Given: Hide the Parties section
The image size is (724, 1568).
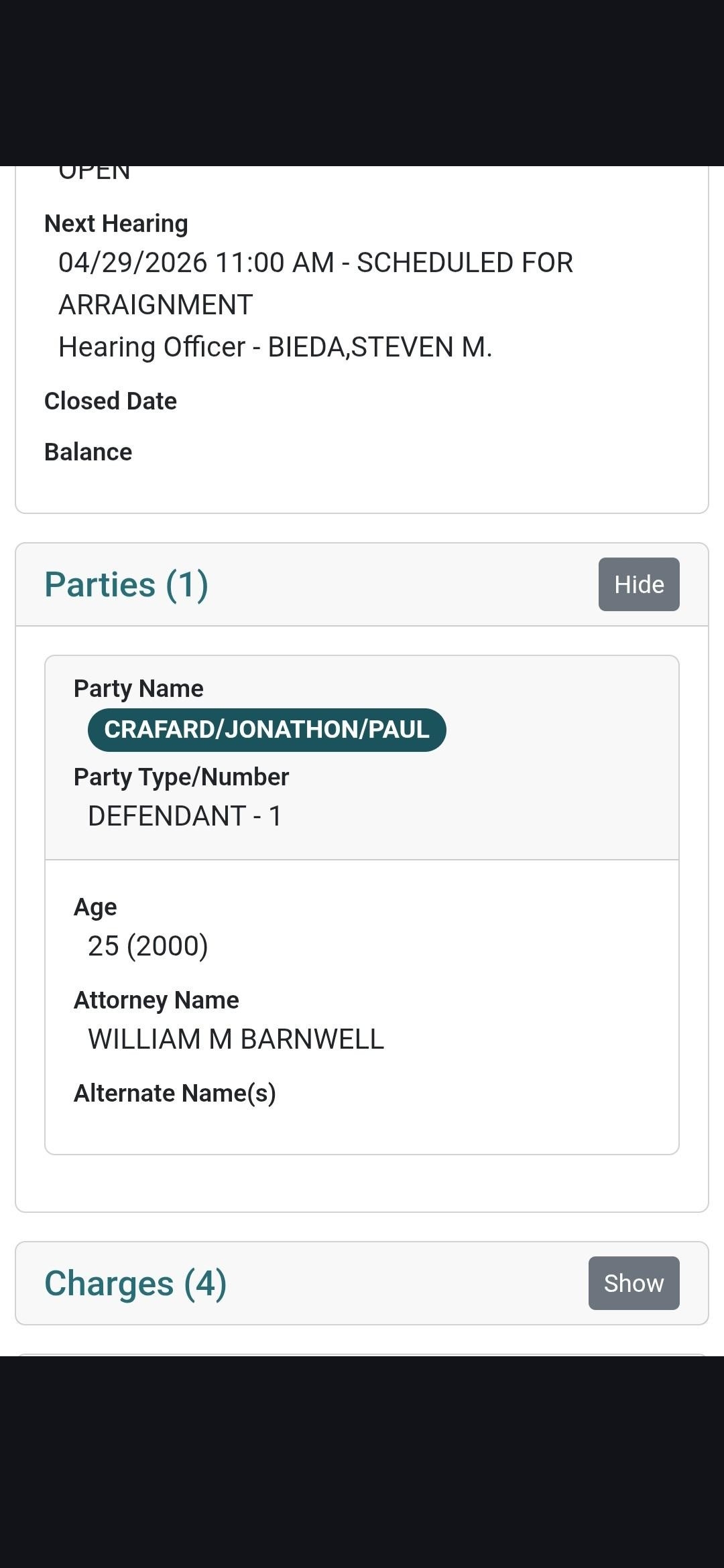Looking at the screenshot, I should click(638, 584).
